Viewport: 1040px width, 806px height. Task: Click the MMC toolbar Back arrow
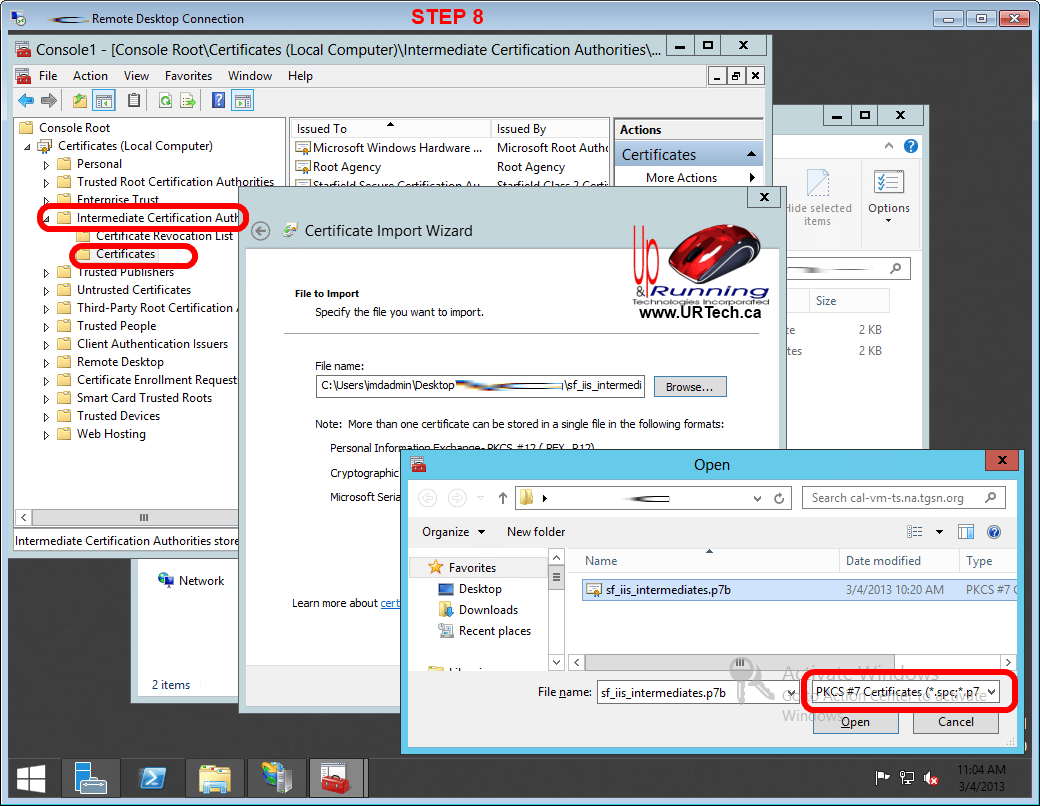[25, 100]
